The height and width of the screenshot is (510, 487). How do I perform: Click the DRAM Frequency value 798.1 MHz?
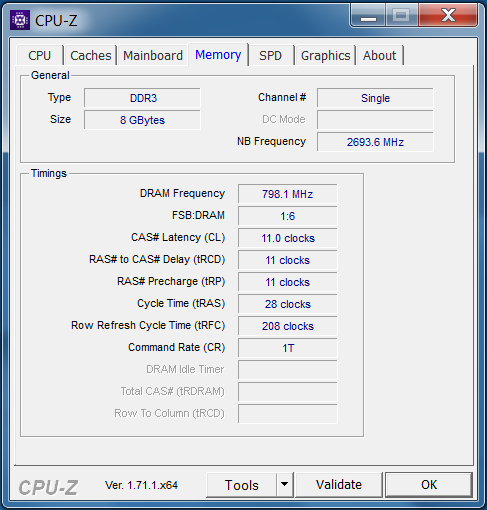click(x=288, y=194)
